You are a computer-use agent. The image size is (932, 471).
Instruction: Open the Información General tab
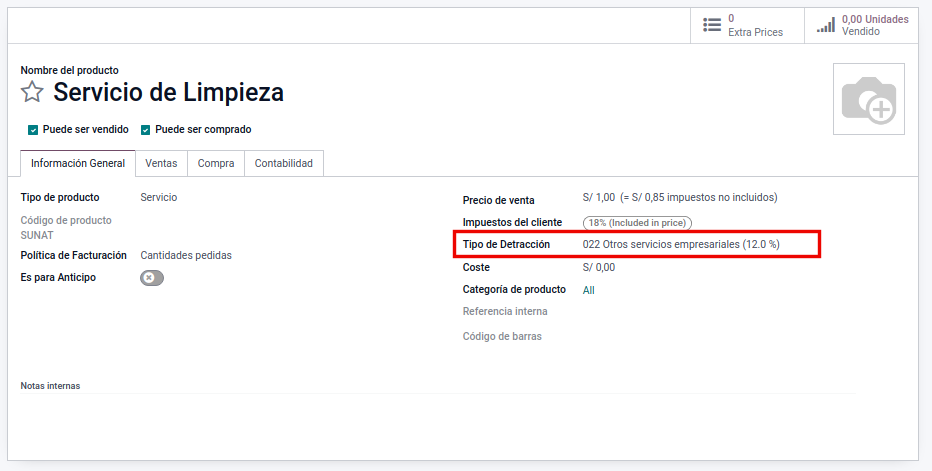[78, 163]
